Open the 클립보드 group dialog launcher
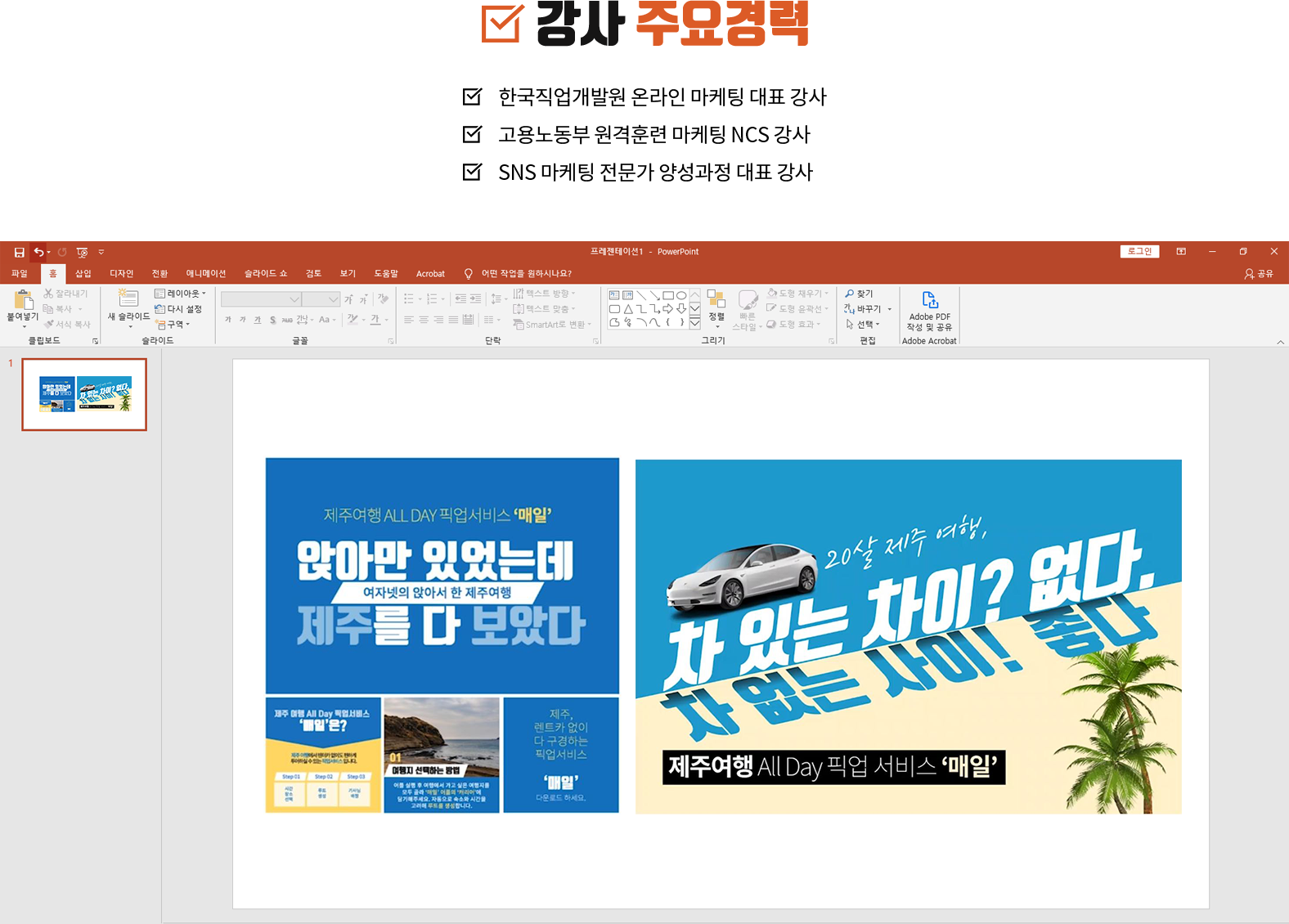Screen dimensions: 1289x924 point(96,341)
